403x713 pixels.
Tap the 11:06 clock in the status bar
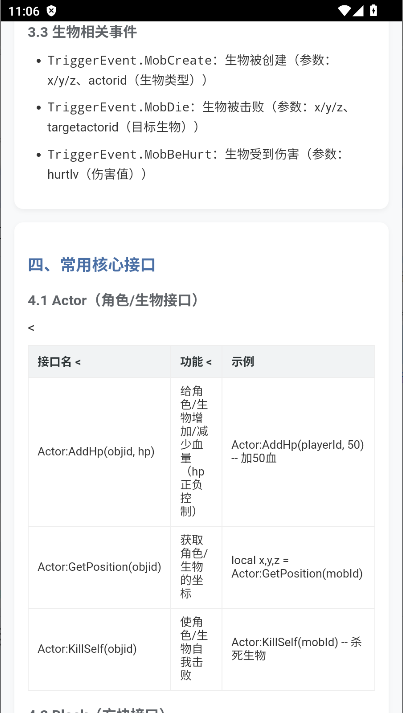coord(24,11)
